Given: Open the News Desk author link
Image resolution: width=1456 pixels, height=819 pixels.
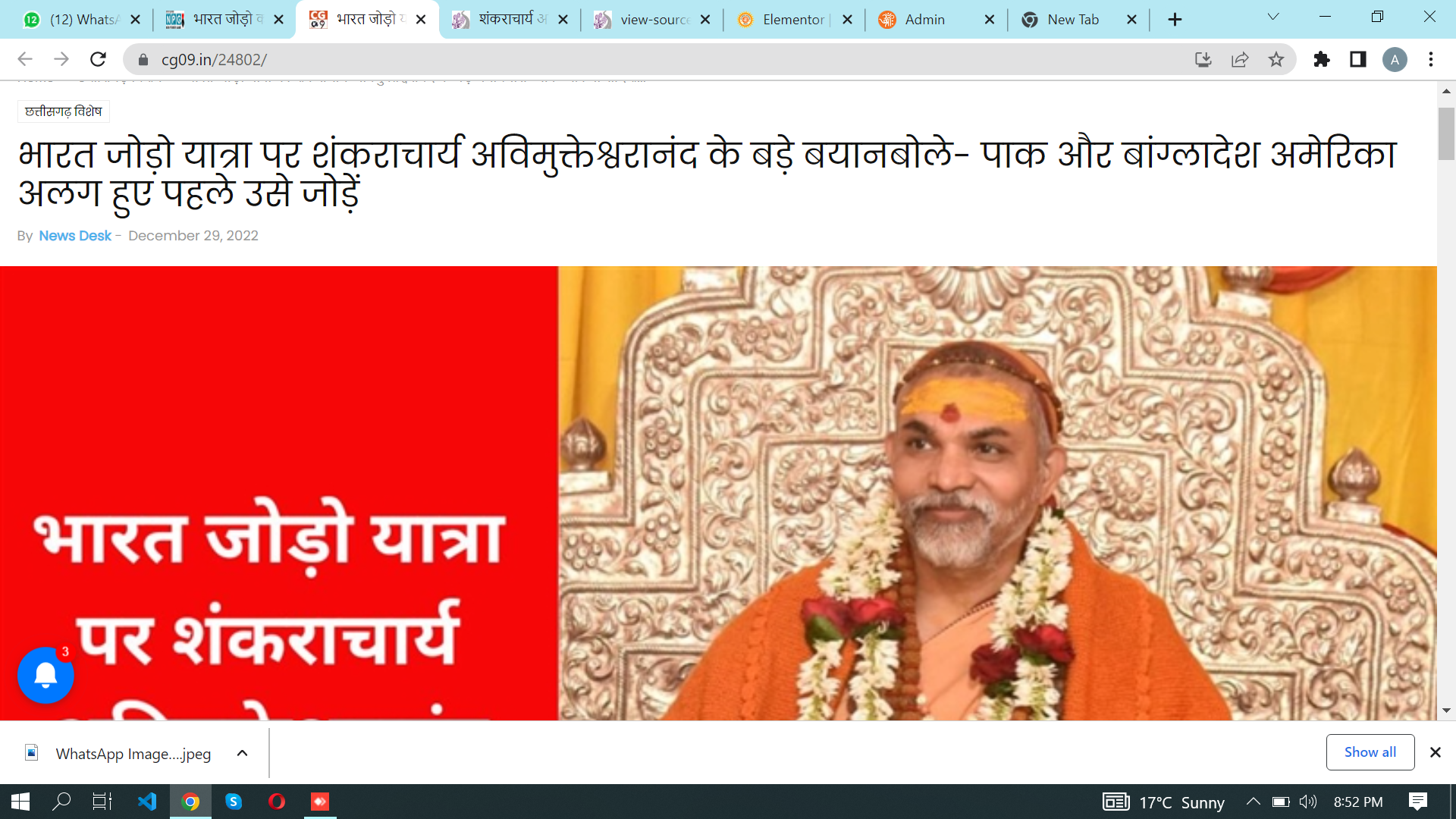Looking at the screenshot, I should click(75, 236).
